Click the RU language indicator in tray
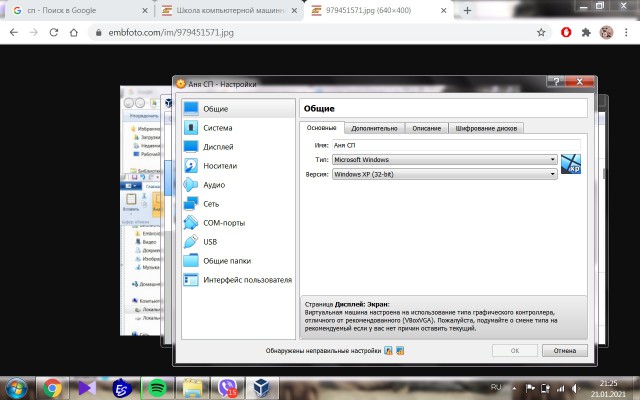 (496, 387)
